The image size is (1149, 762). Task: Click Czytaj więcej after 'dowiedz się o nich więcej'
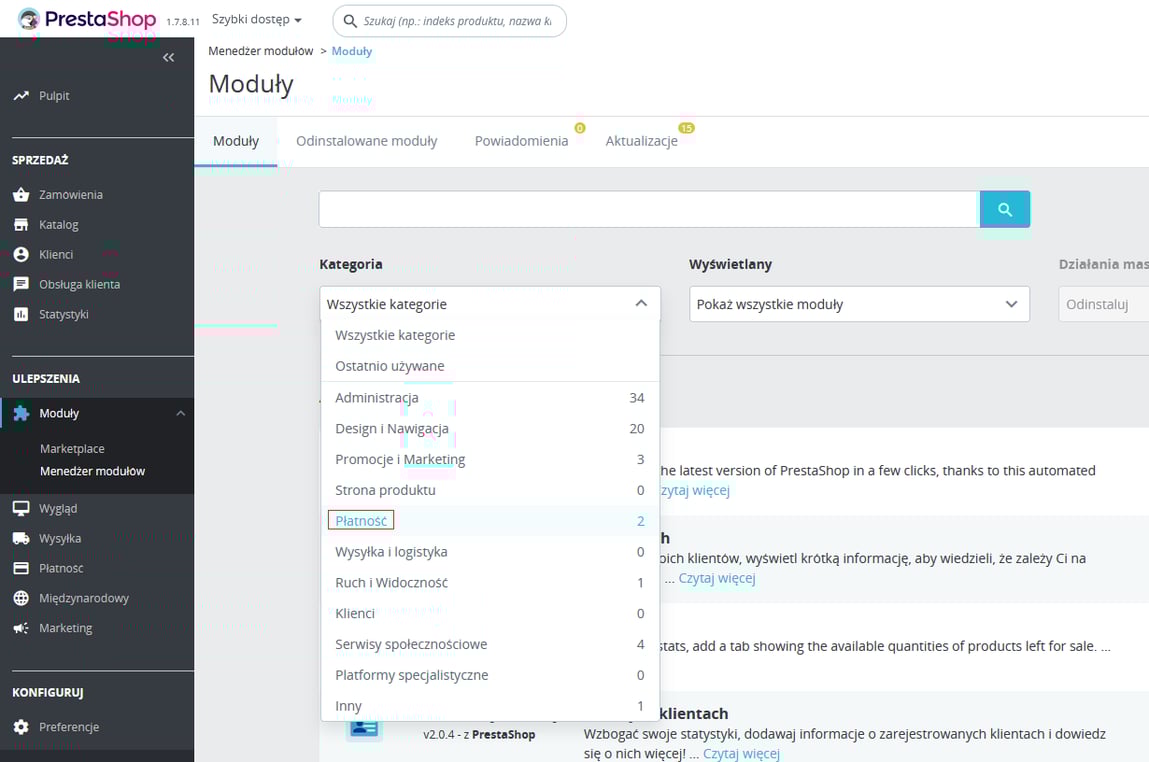point(742,753)
